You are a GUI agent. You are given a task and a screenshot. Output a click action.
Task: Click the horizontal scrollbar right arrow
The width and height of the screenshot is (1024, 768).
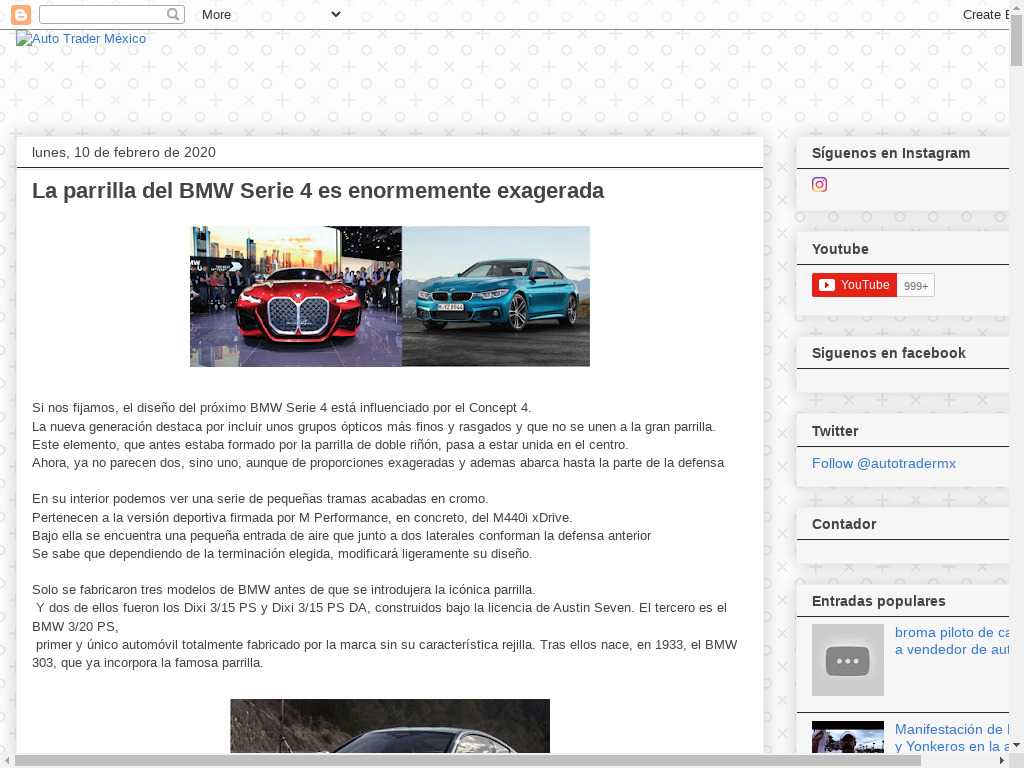[1002, 760]
